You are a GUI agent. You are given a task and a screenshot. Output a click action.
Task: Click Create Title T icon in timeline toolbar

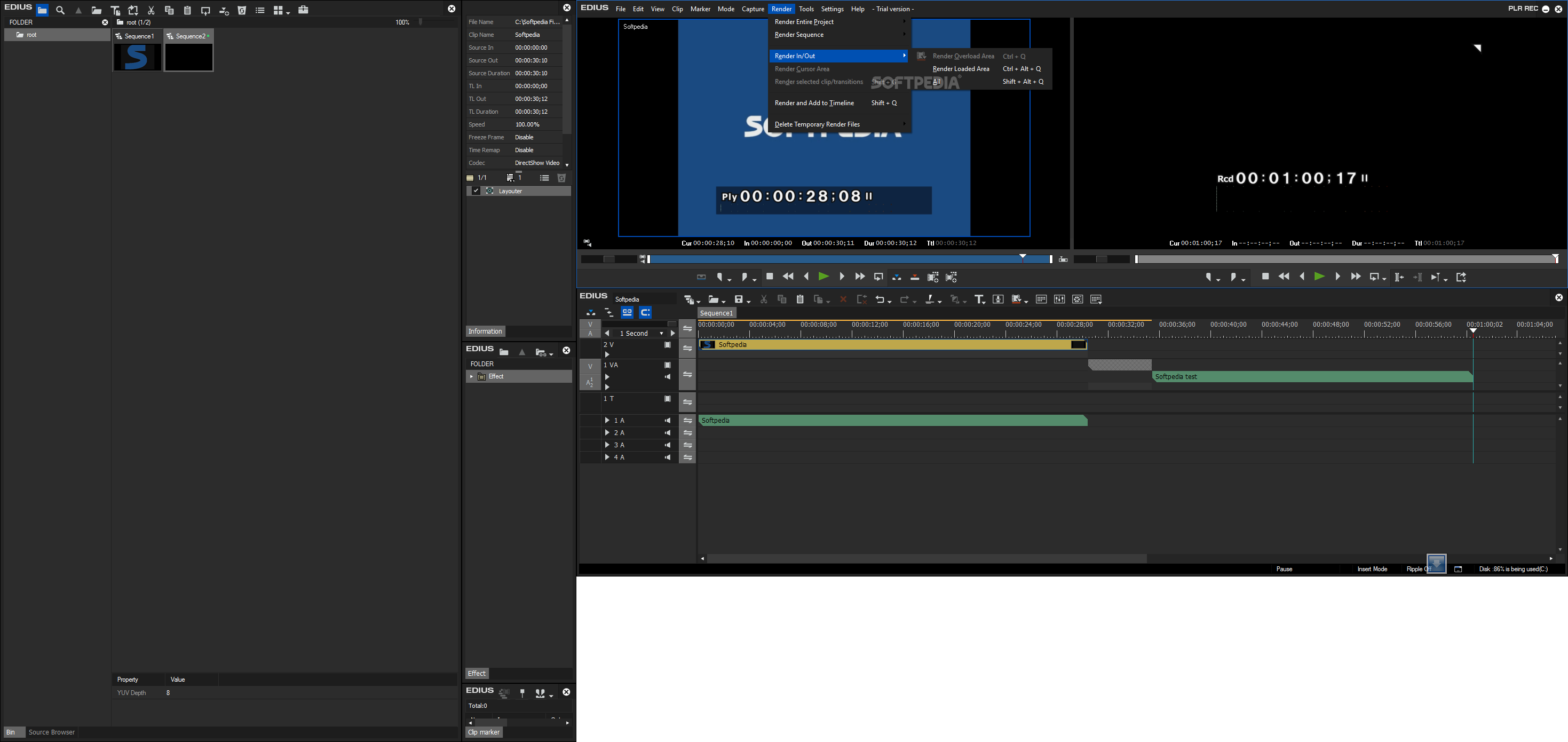[979, 299]
